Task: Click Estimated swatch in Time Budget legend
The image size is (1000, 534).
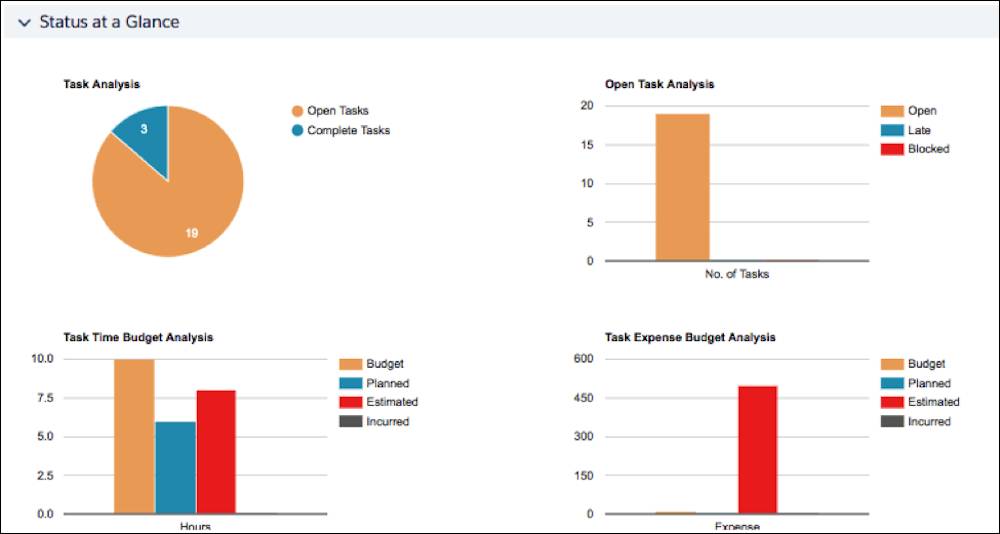Action: 350,402
